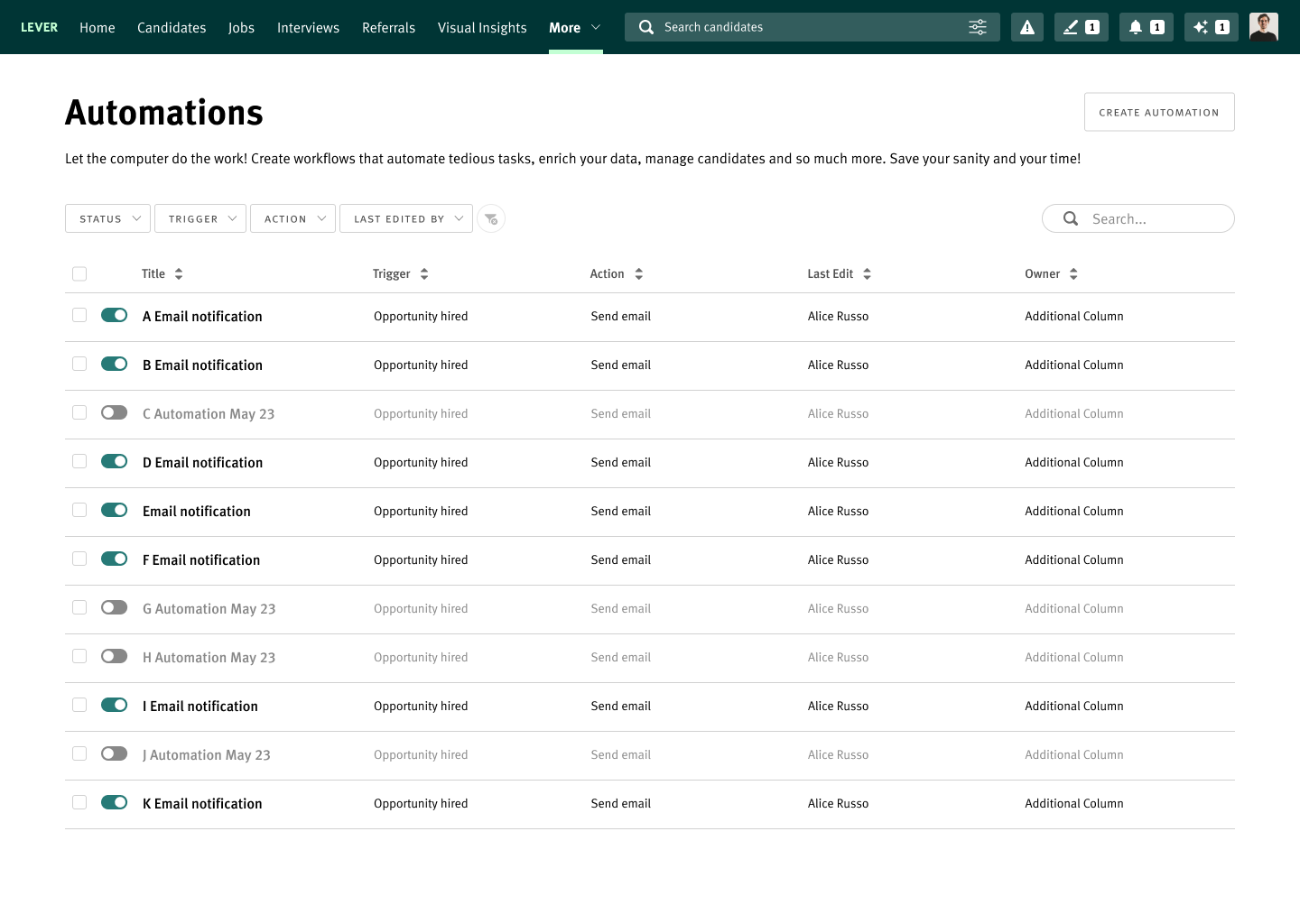Viewport: 1300px width, 924px height.
Task: Open the Visual Insights tab
Action: click(482, 28)
